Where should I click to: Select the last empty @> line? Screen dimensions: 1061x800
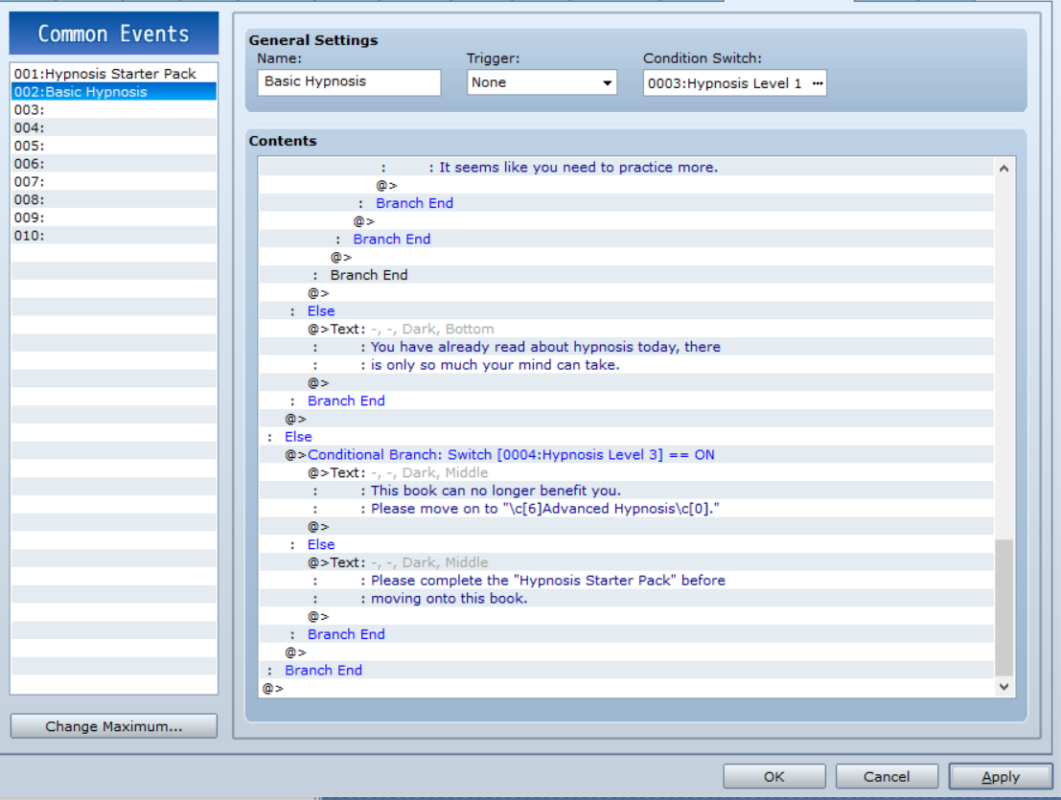[627, 688]
